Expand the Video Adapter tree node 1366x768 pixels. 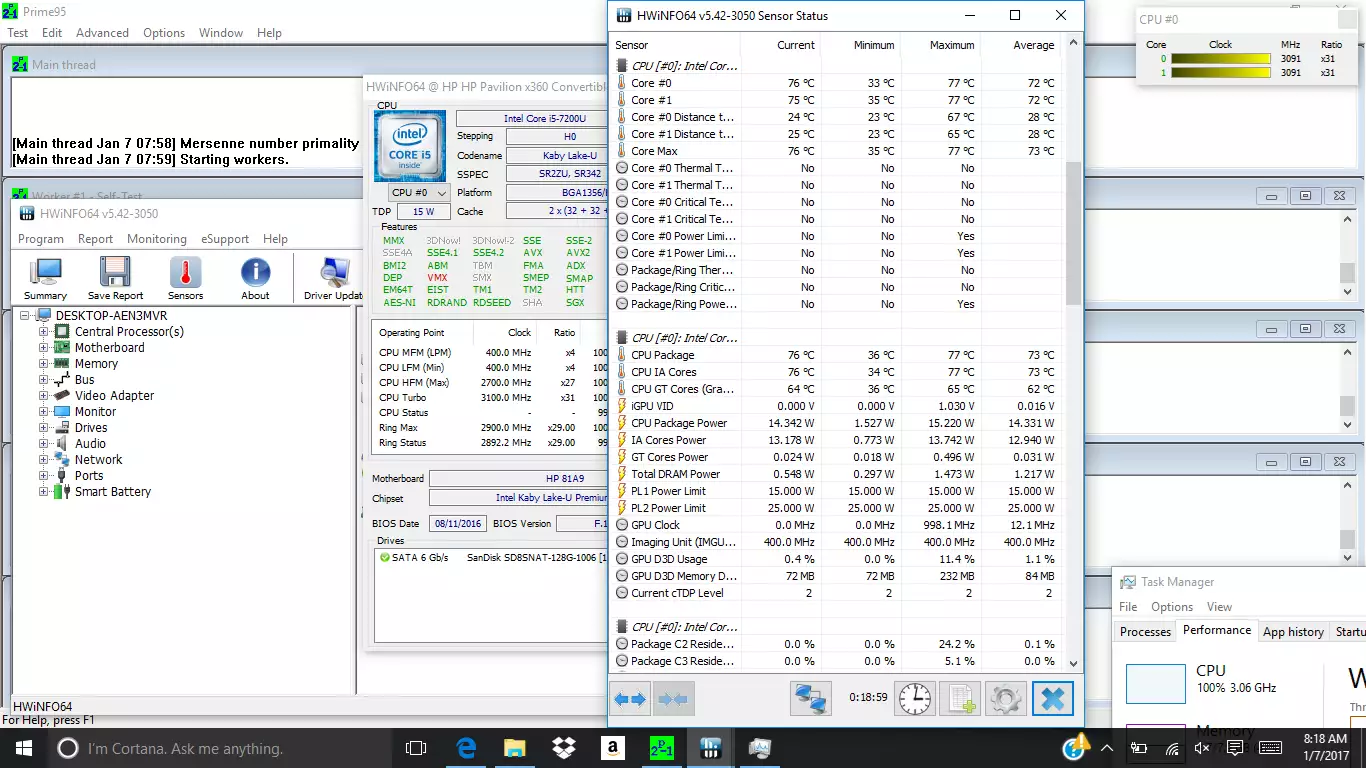(x=44, y=396)
